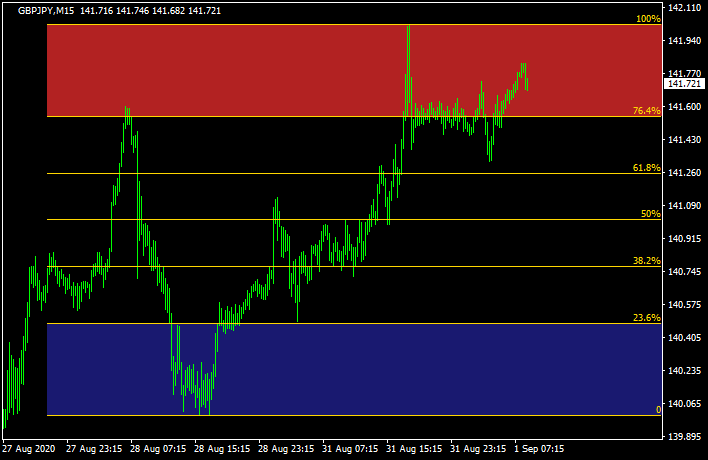The width and height of the screenshot is (708, 460).
Task: Click the 28 Aug 07:15 time label
Action: click(x=160, y=448)
